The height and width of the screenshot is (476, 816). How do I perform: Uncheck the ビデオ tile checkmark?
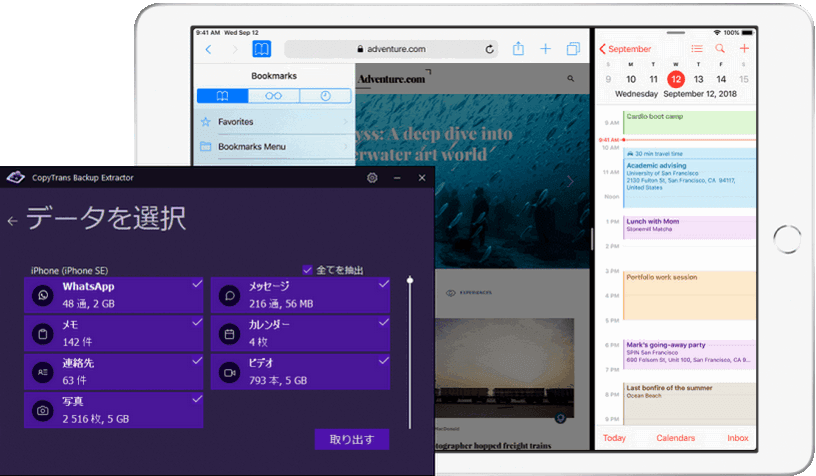384,361
